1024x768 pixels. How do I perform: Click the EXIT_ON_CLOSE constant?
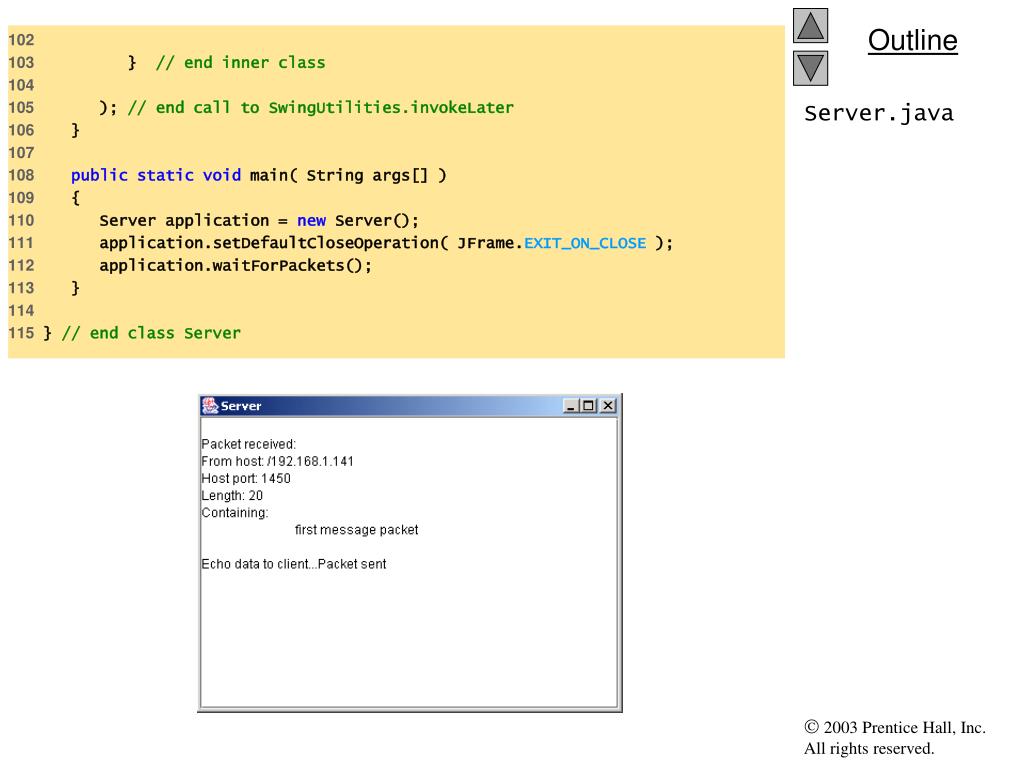point(585,243)
